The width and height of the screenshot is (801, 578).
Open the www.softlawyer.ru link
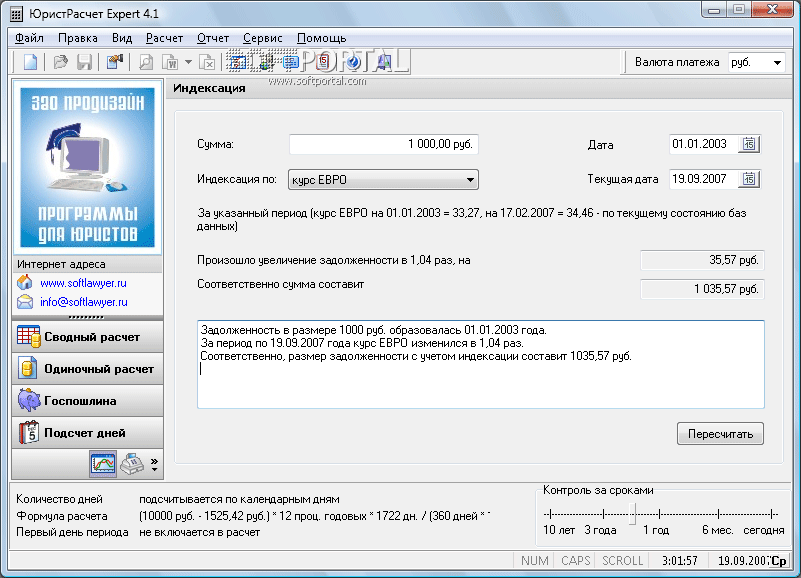(x=83, y=283)
